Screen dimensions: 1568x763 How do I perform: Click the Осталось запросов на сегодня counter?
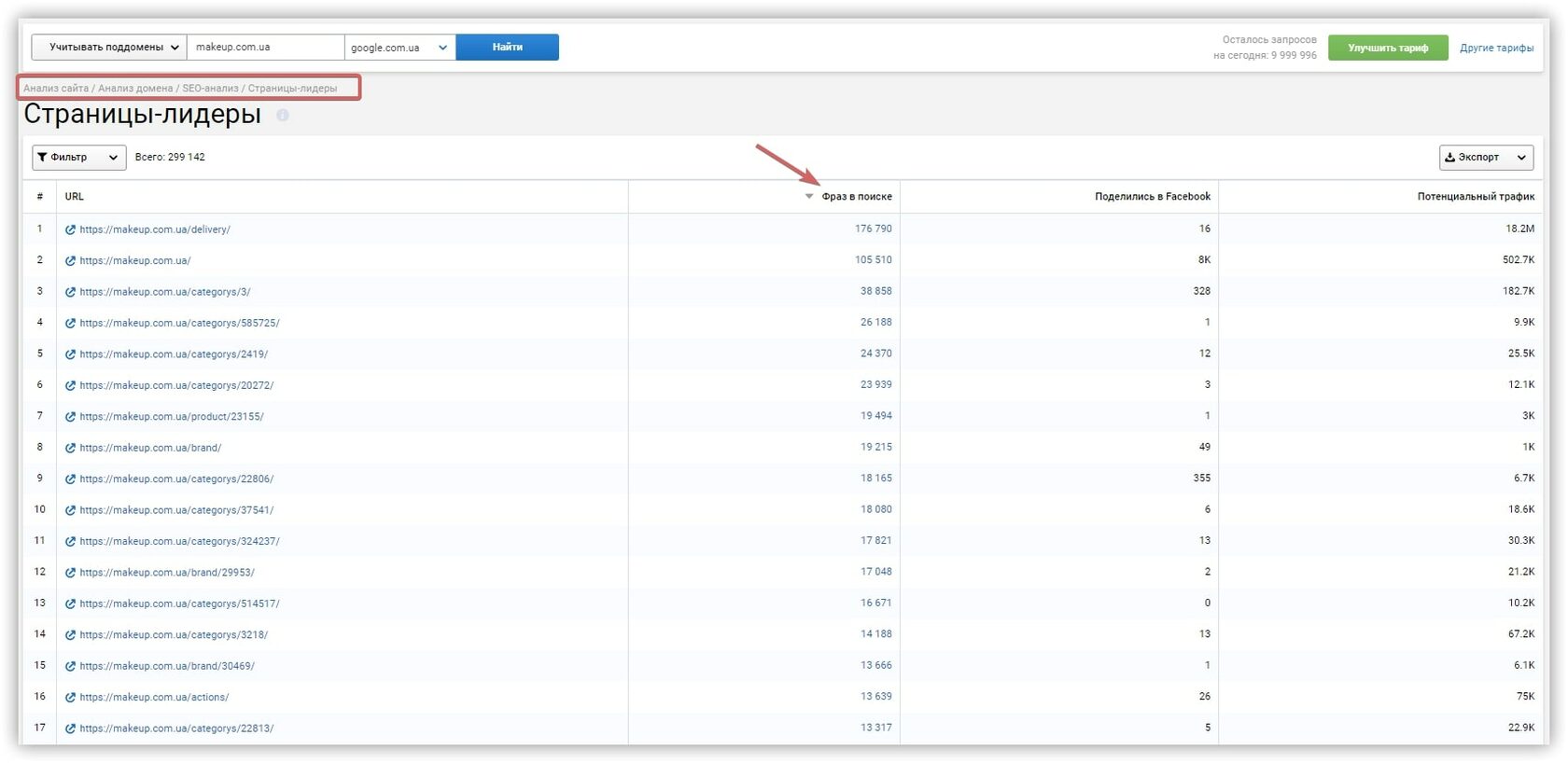pos(1265,48)
